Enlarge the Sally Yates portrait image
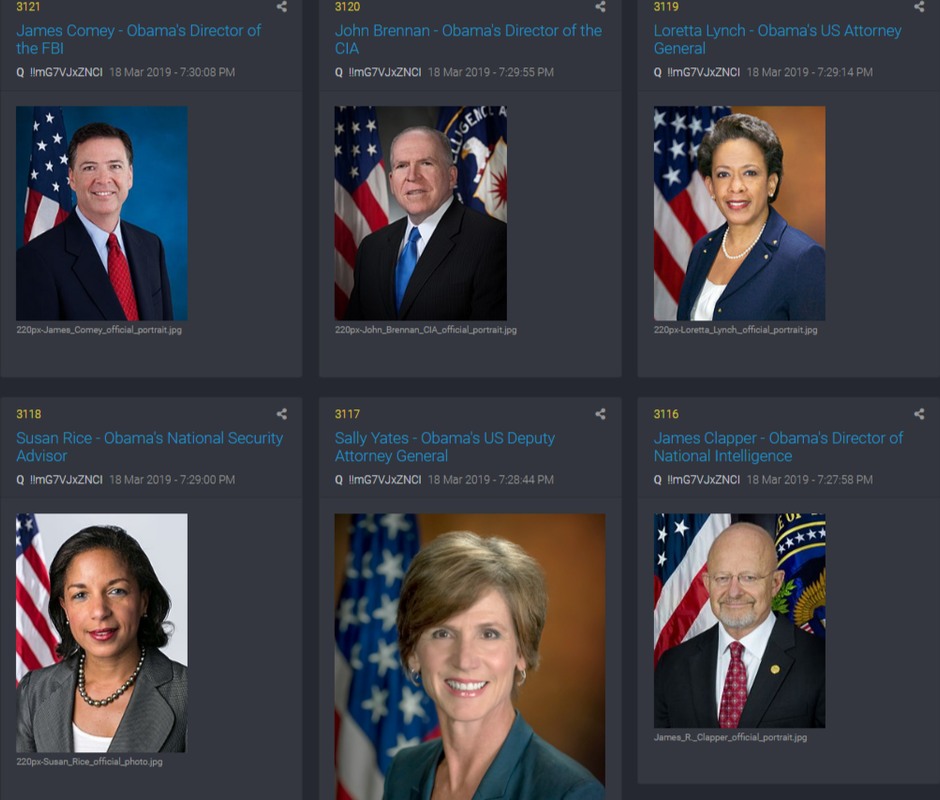940x800 pixels. [470, 657]
